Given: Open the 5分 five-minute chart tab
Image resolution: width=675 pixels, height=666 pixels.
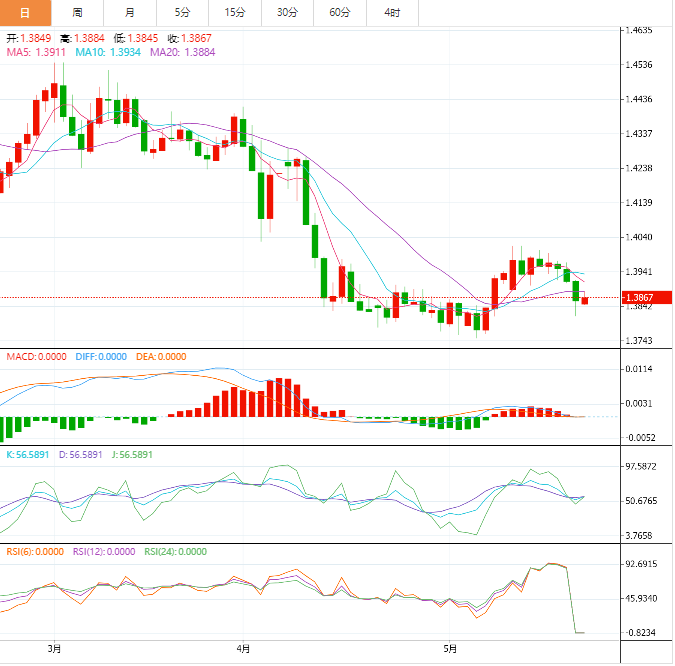Looking at the screenshot, I should pyautogui.click(x=183, y=13).
